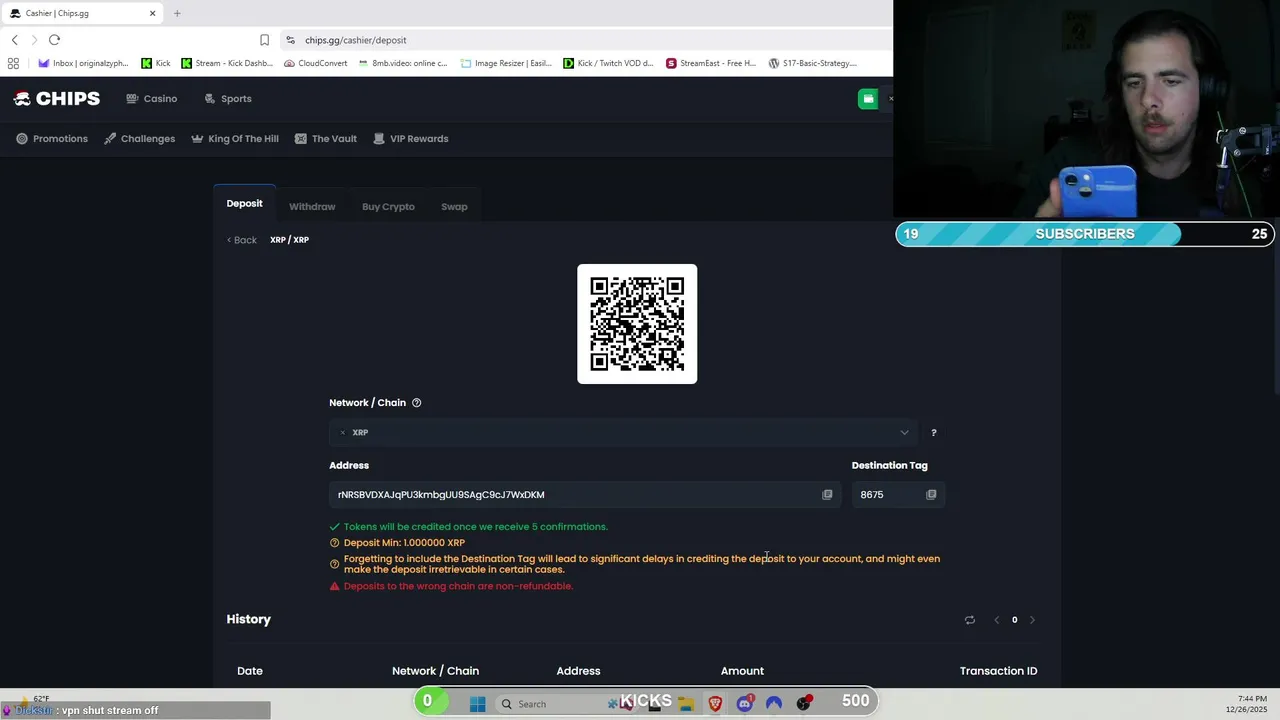1280x720 pixels.
Task: Click the deposit QR code
Action: 637,324
